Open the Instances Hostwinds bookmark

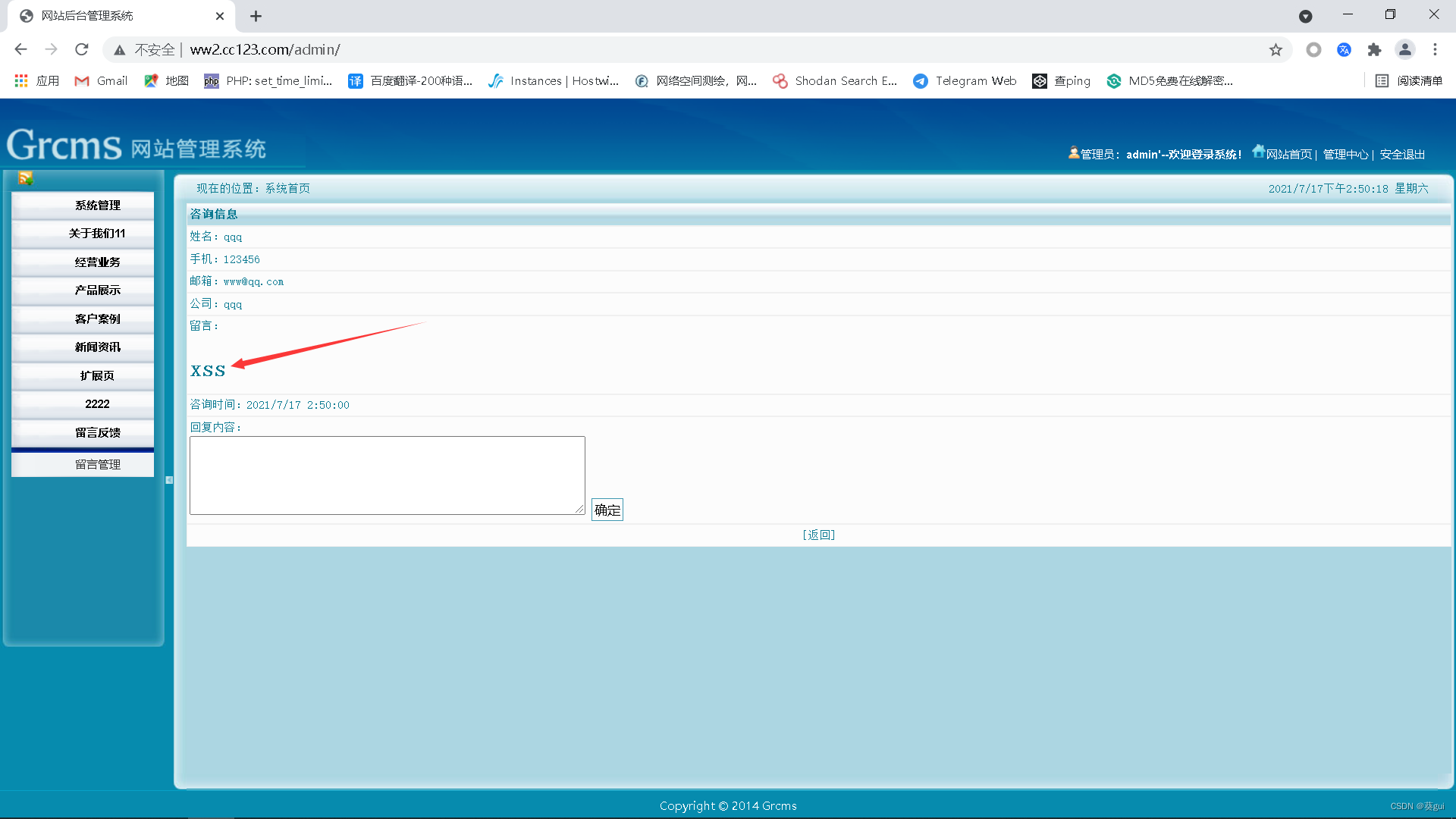[554, 80]
